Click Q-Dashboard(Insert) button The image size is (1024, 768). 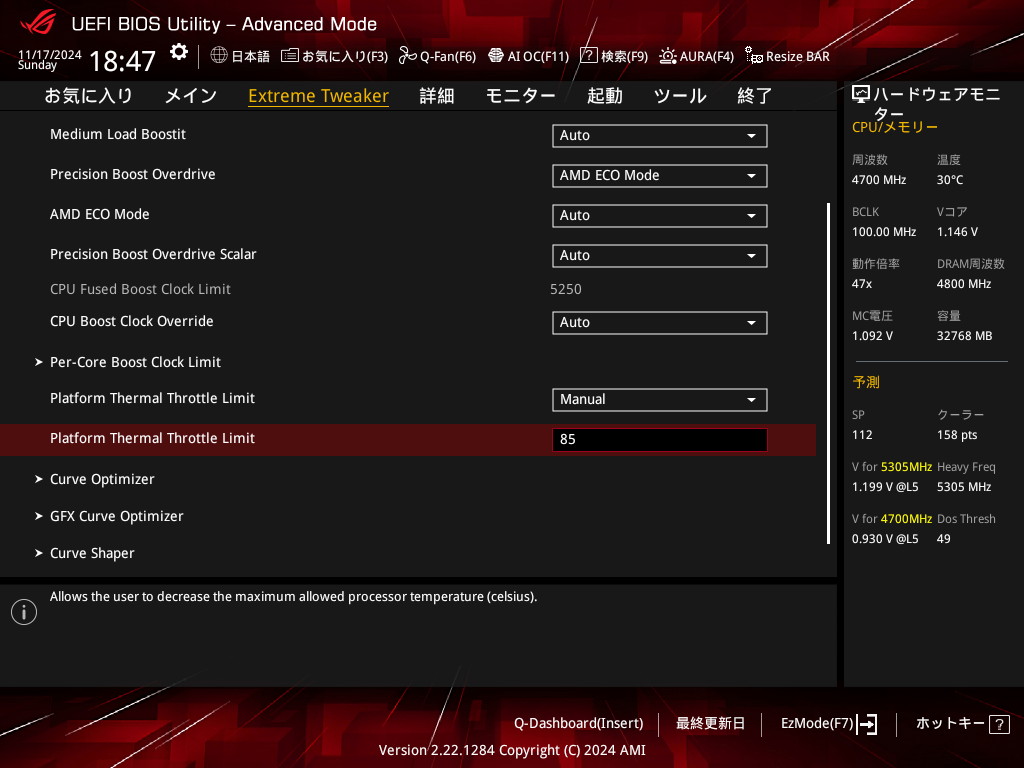[x=579, y=724]
